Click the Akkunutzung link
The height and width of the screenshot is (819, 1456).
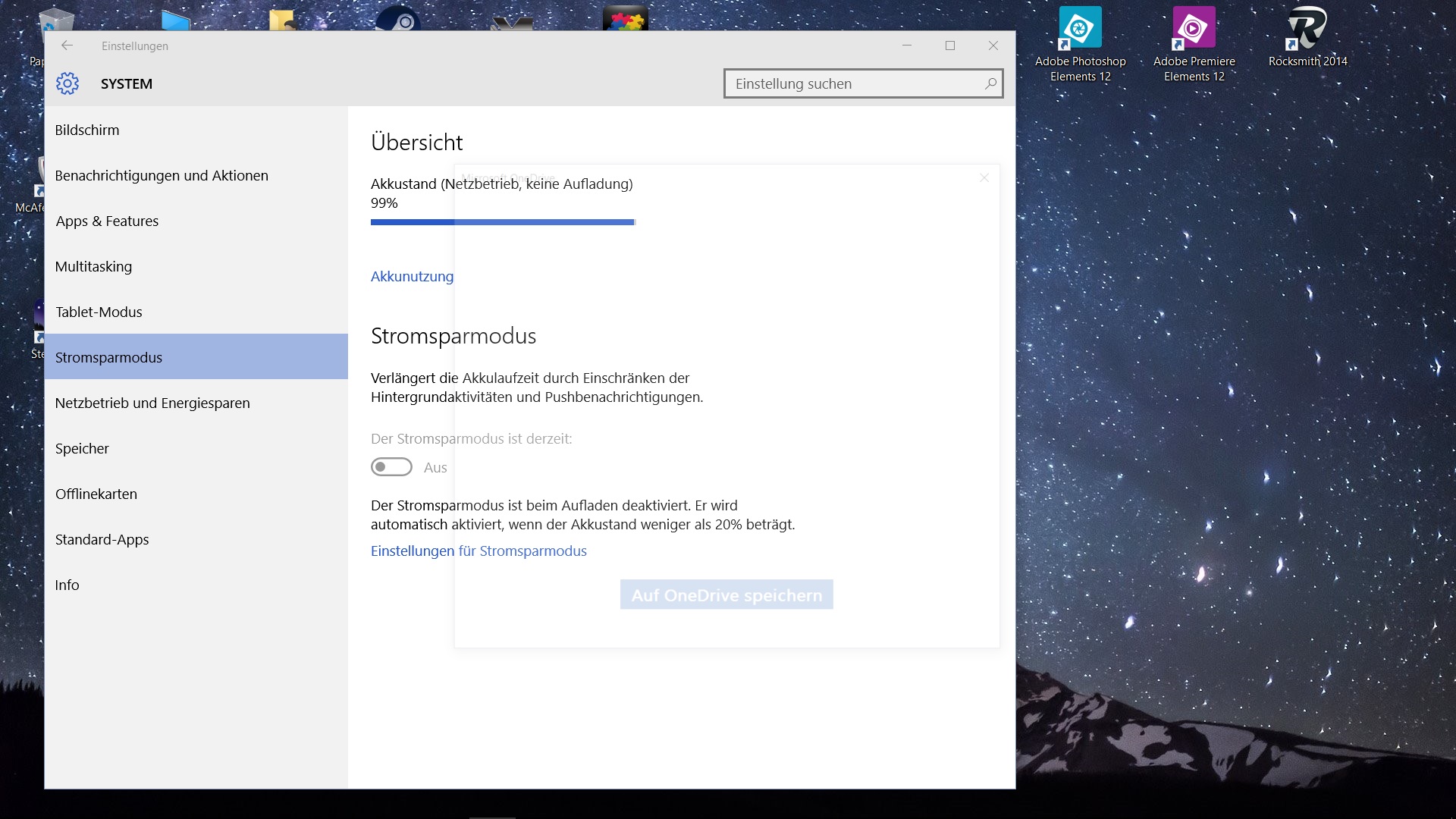[412, 276]
